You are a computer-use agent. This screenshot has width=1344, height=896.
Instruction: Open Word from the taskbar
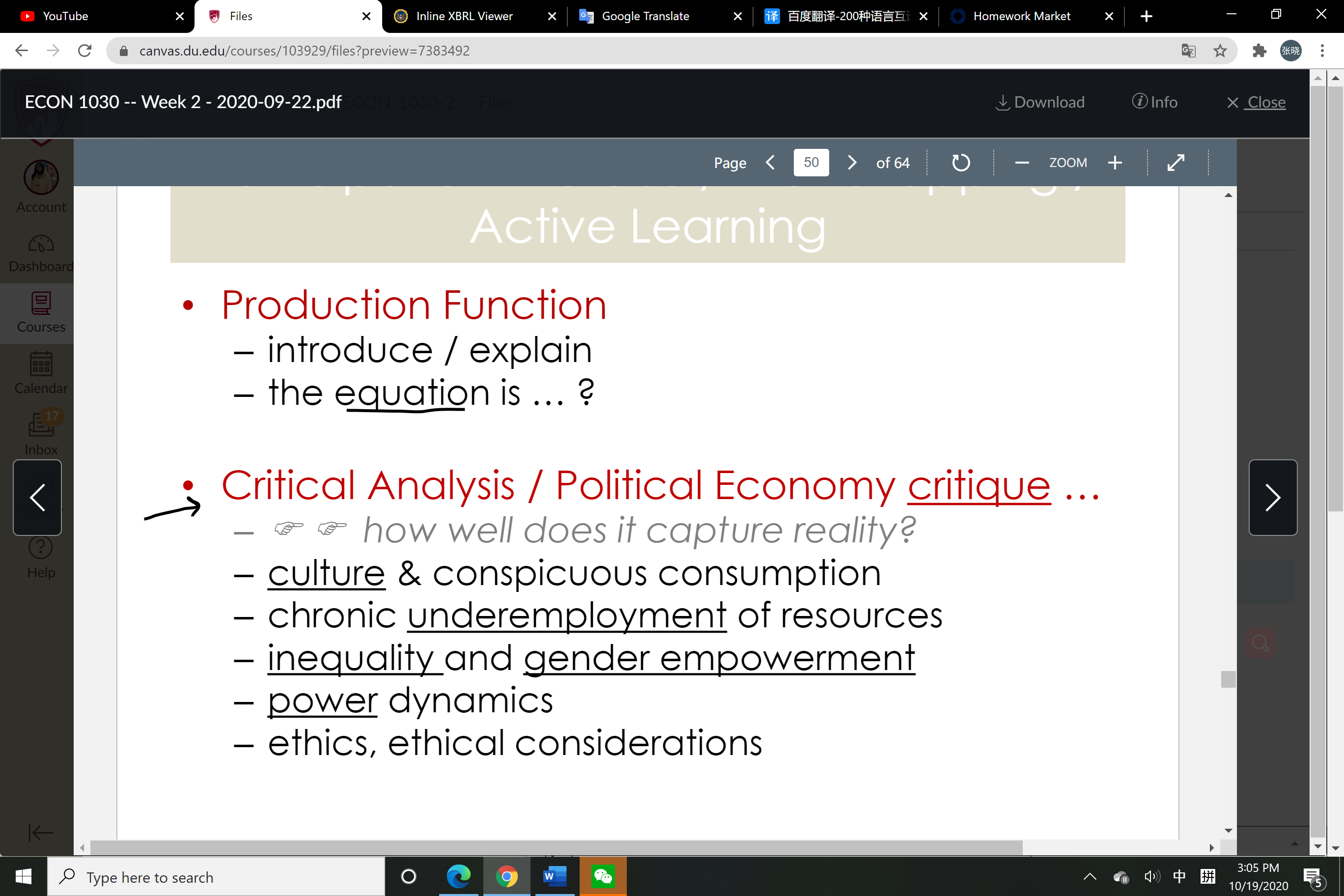click(554, 876)
